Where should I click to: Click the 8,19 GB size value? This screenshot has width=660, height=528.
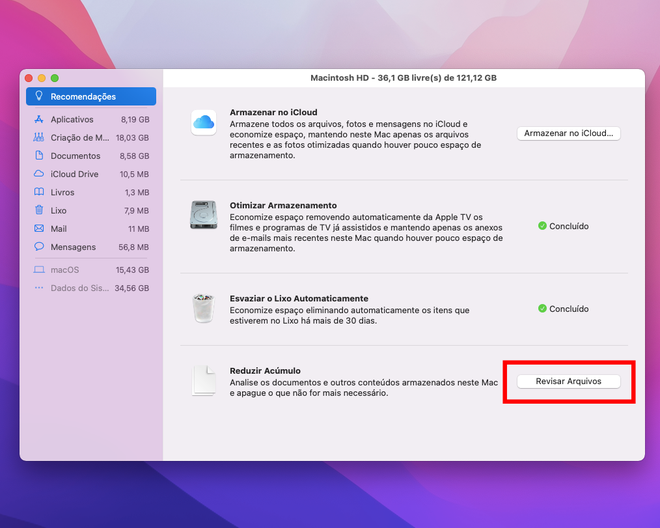tap(135, 120)
